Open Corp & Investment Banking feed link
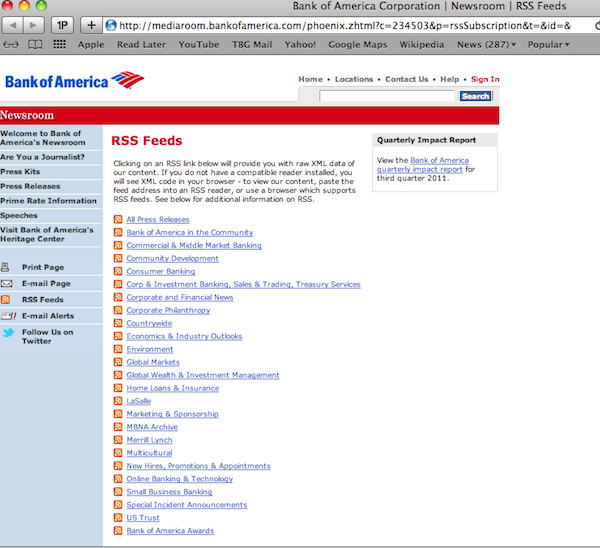600x548 pixels. pyautogui.click(x=243, y=284)
